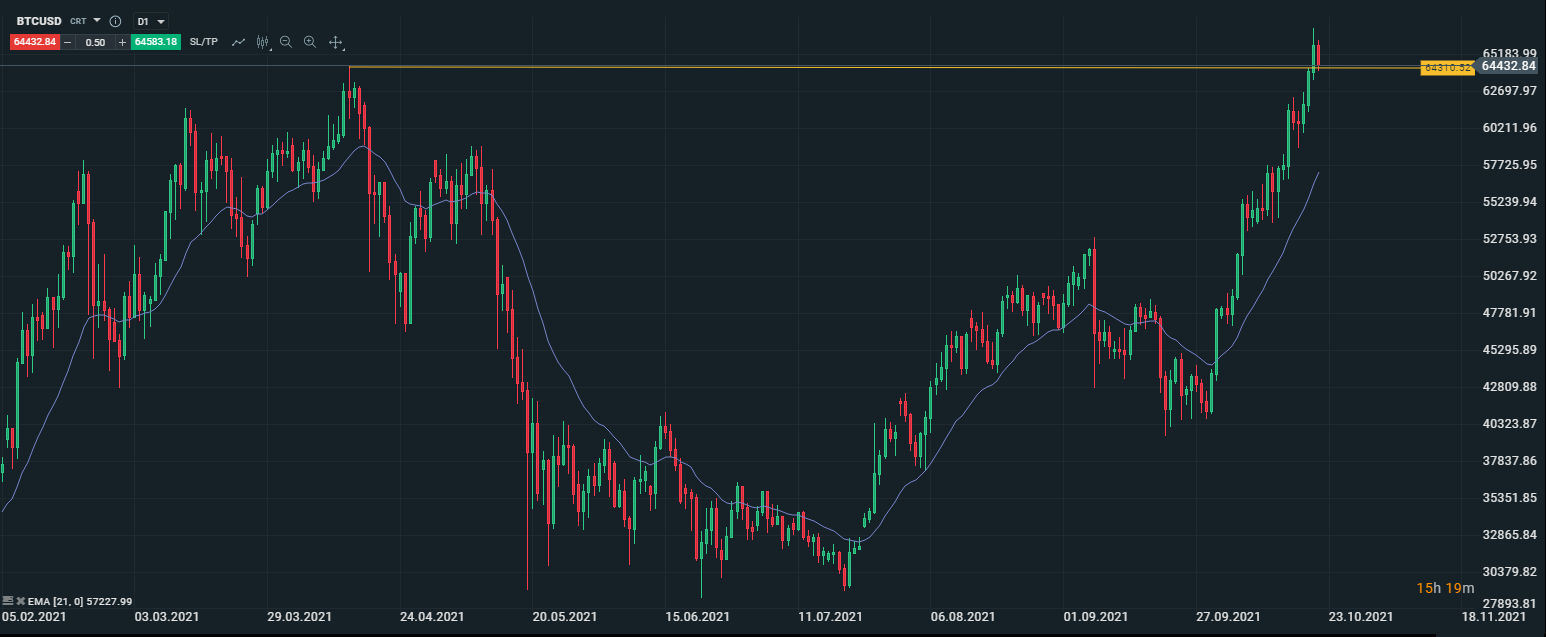The width and height of the screenshot is (1546, 637).
Task: Click the line chart indicators icon
Action: [238, 42]
